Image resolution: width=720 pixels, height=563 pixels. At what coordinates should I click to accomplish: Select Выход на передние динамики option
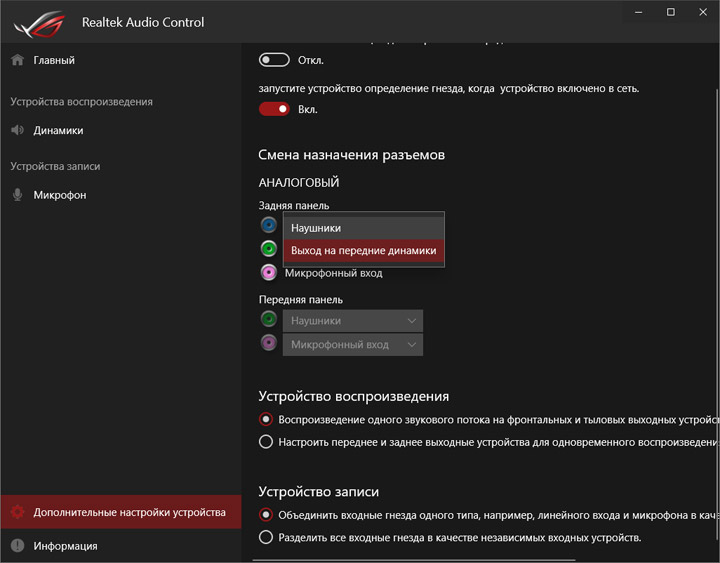click(x=364, y=250)
